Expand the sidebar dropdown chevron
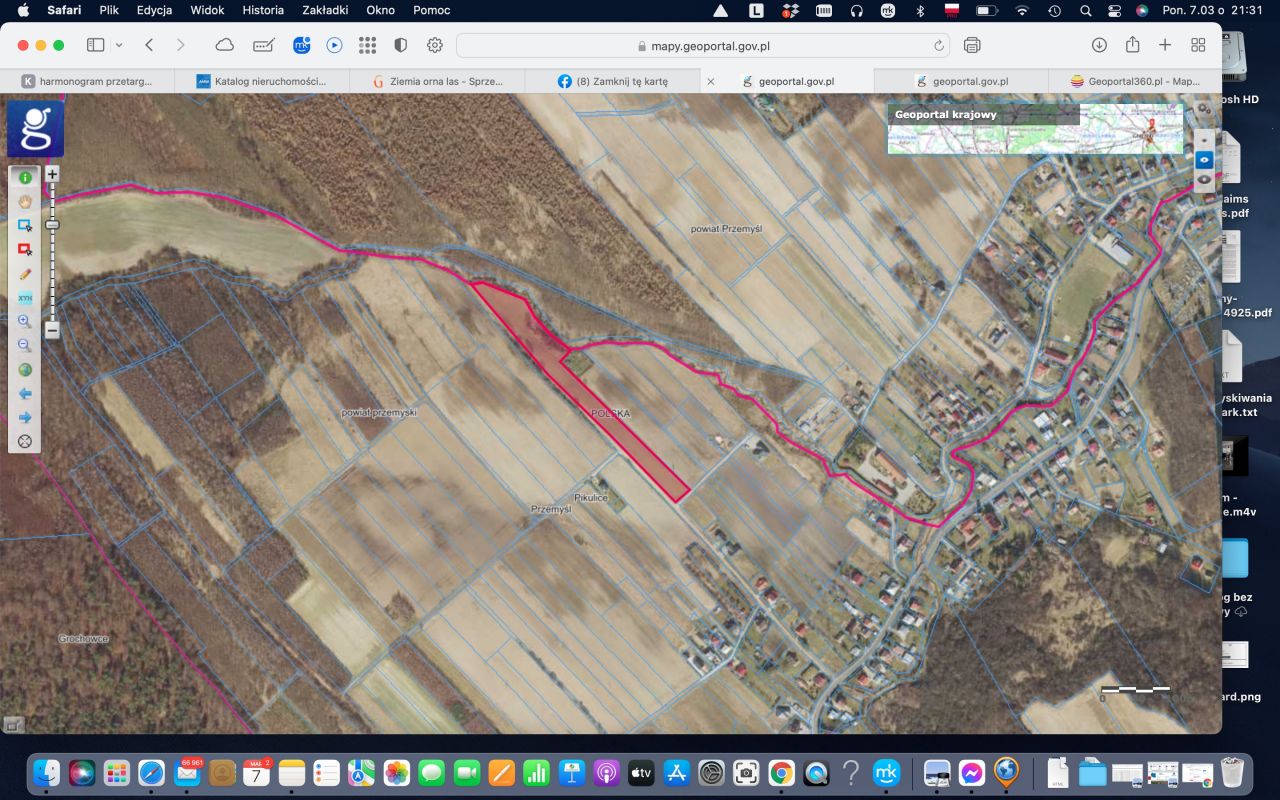 pyautogui.click(x=119, y=45)
